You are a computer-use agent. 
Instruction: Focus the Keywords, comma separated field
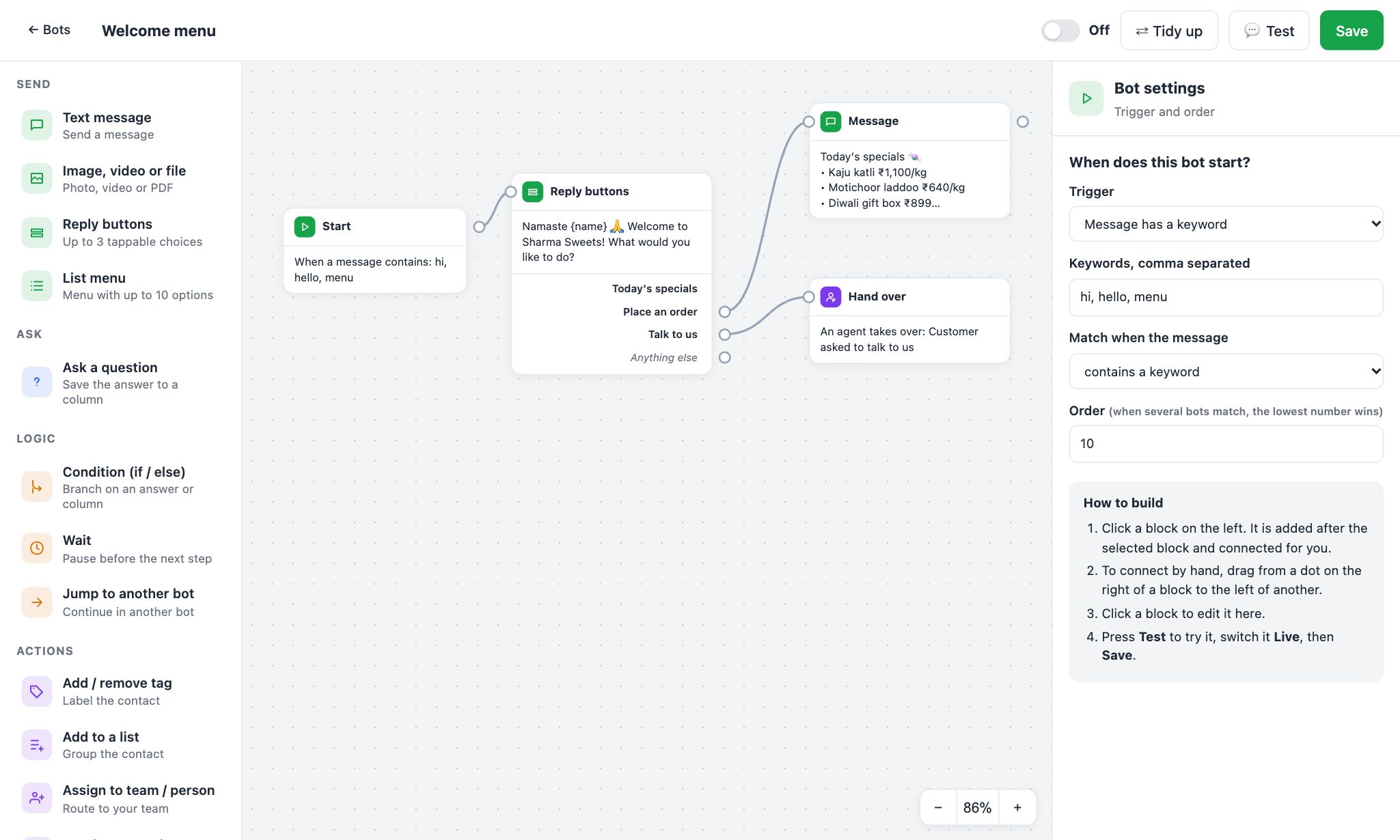point(1226,297)
